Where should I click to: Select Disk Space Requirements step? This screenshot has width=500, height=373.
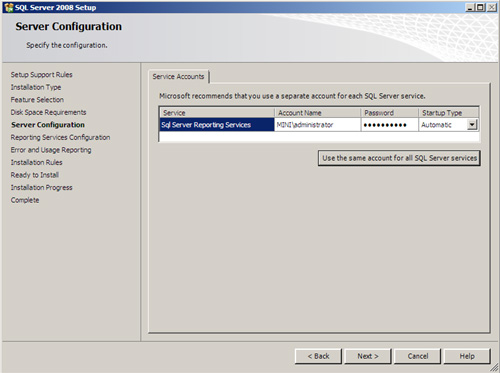click(49, 112)
